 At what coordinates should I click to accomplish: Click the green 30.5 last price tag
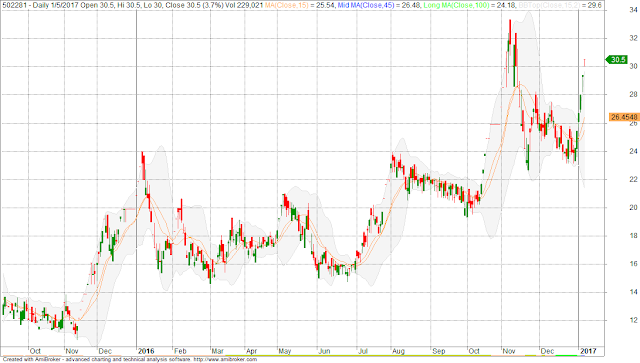coord(616,60)
